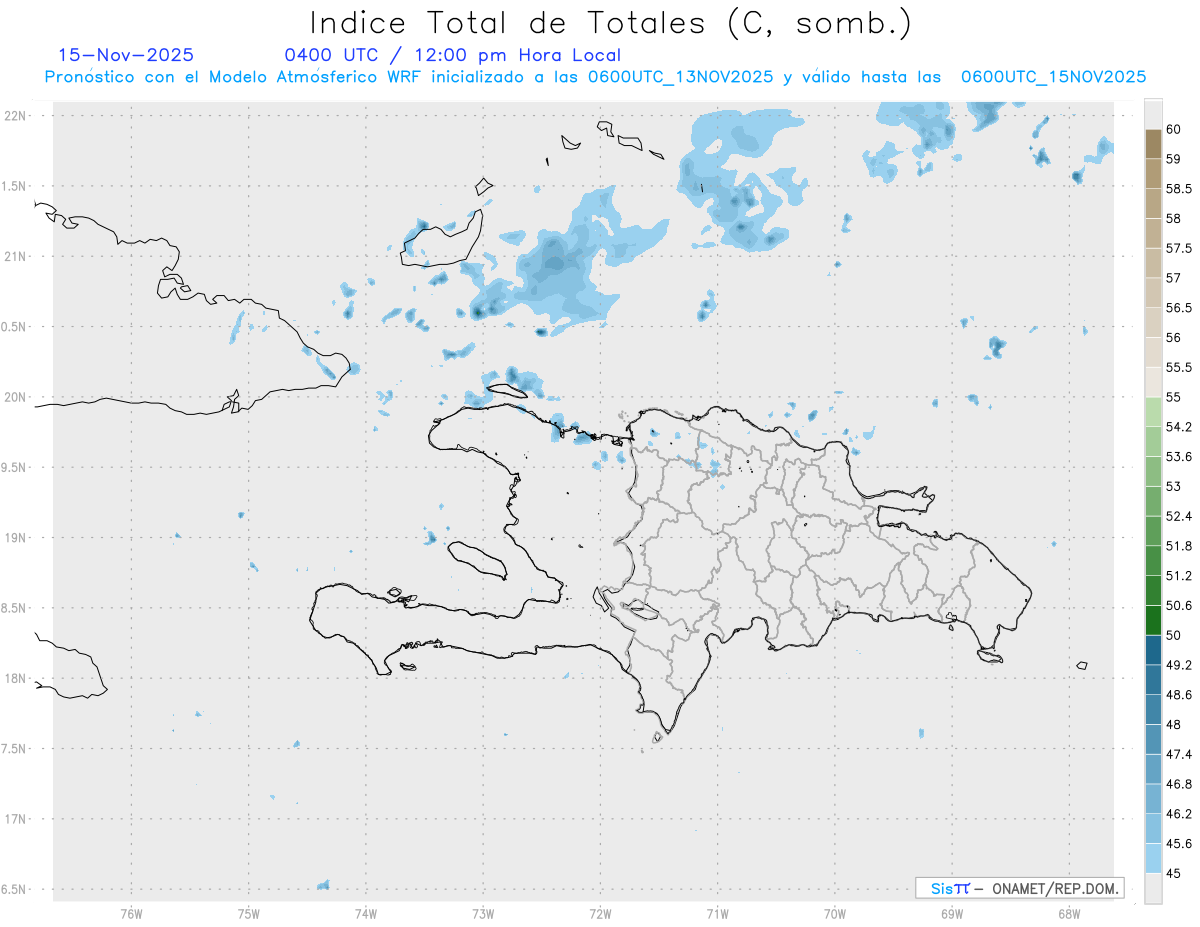Click the "47.4" value on the color scale
1200x927 pixels.
(x=1178, y=754)
